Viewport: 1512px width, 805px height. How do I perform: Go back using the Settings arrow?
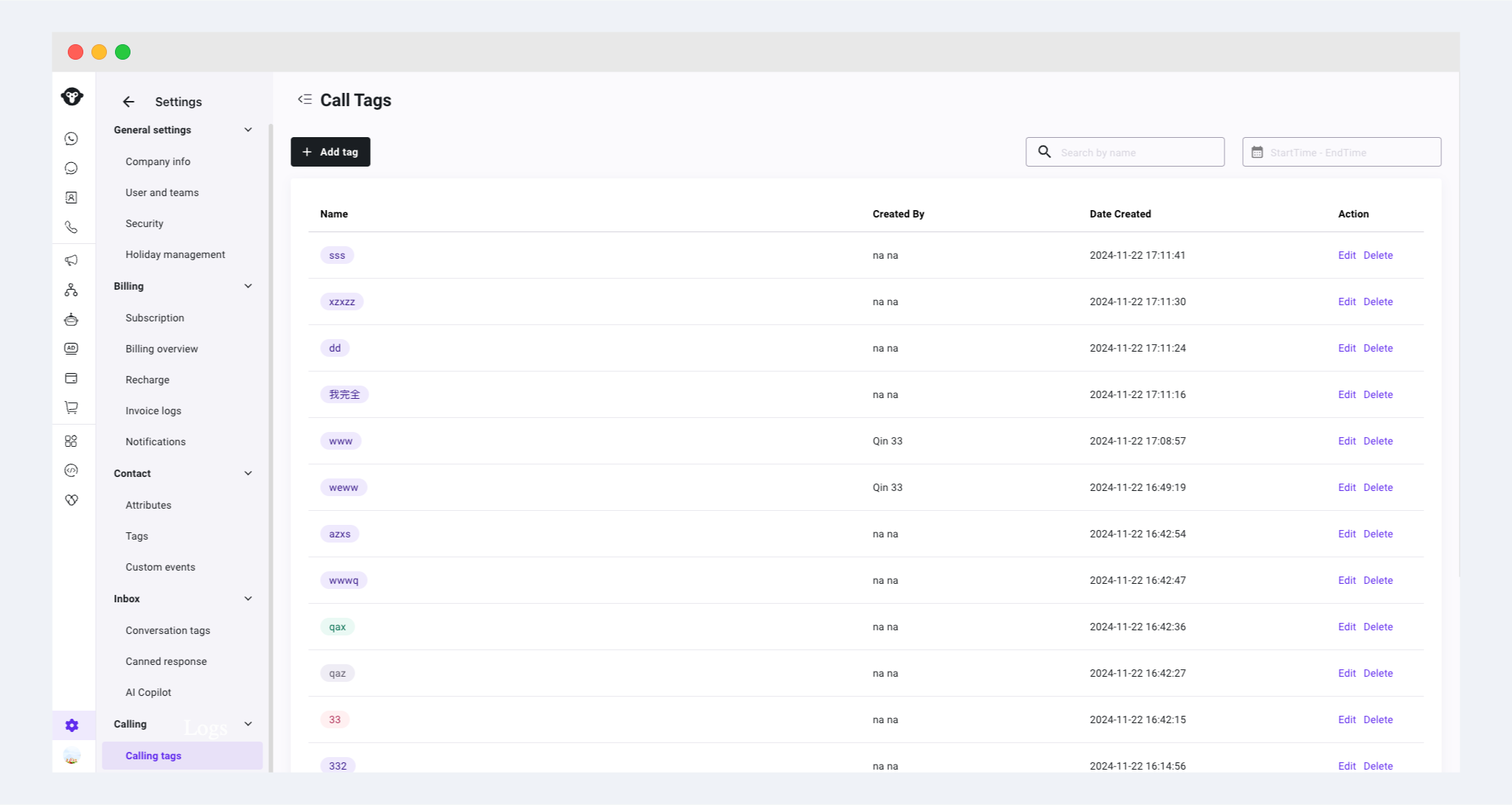click(128, 102)
